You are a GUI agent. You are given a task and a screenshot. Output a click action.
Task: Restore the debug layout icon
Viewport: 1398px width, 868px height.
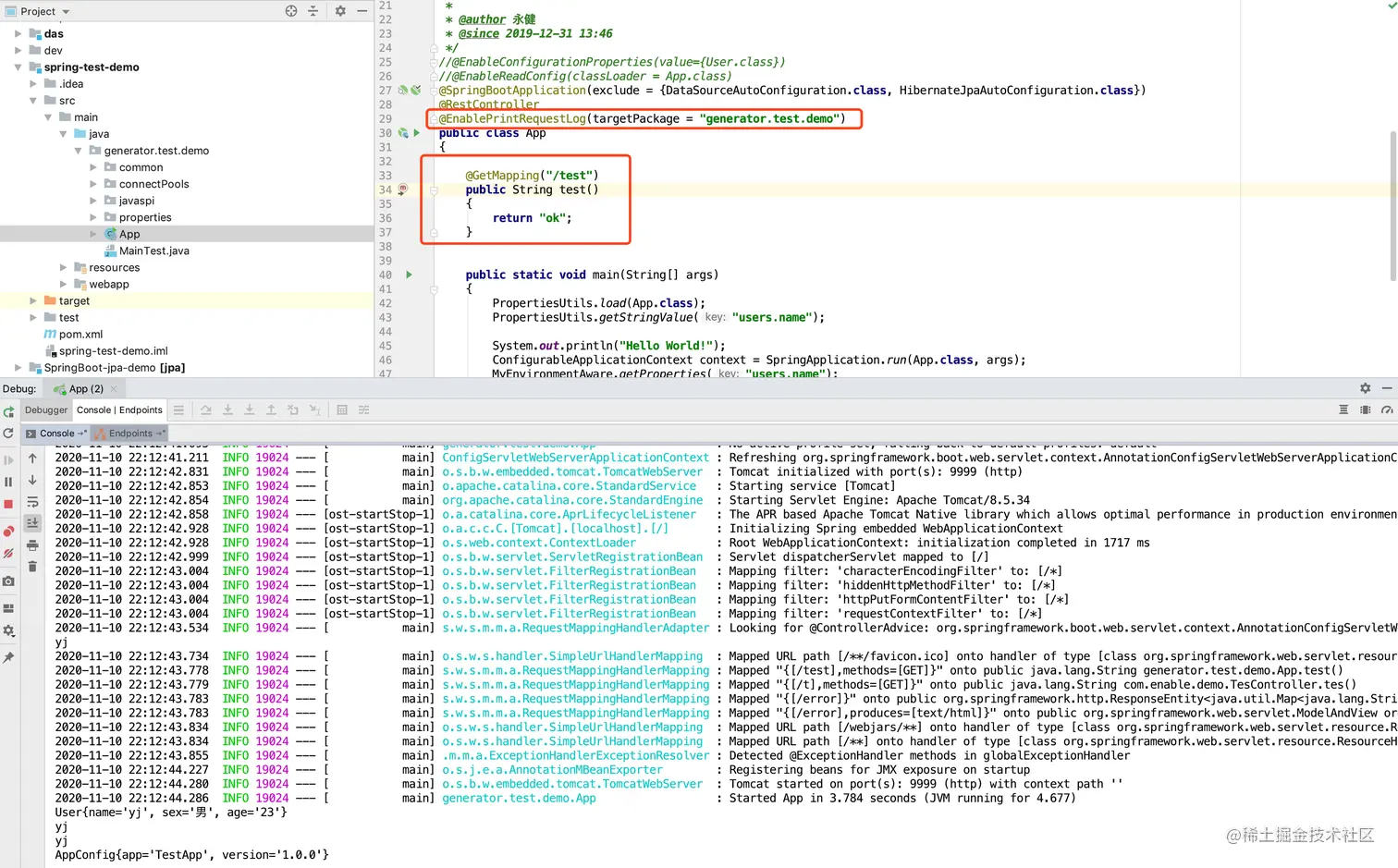click(x=8, y=608)
